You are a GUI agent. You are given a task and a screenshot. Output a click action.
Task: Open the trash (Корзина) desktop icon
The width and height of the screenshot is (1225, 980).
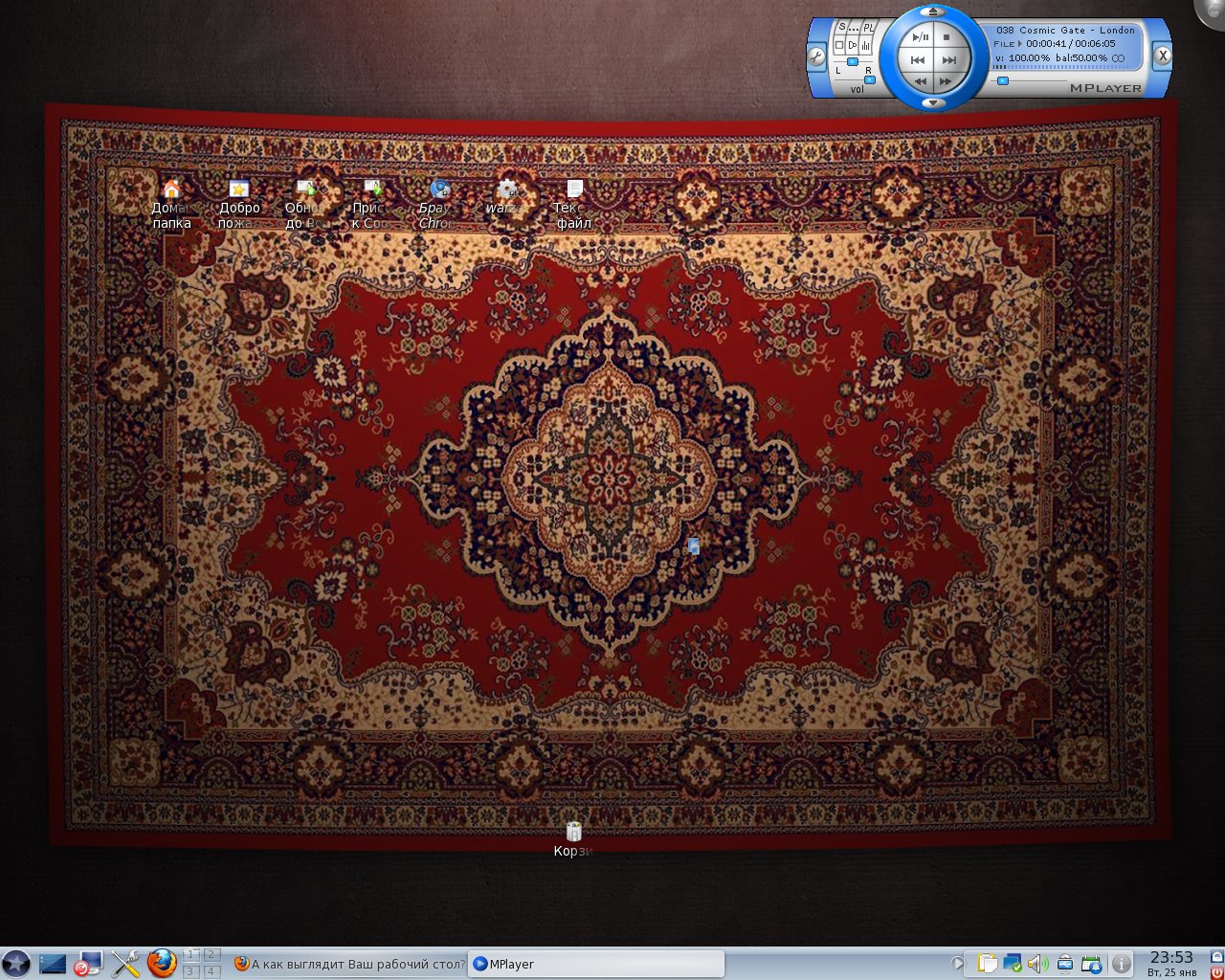click(x=573, y=833)
